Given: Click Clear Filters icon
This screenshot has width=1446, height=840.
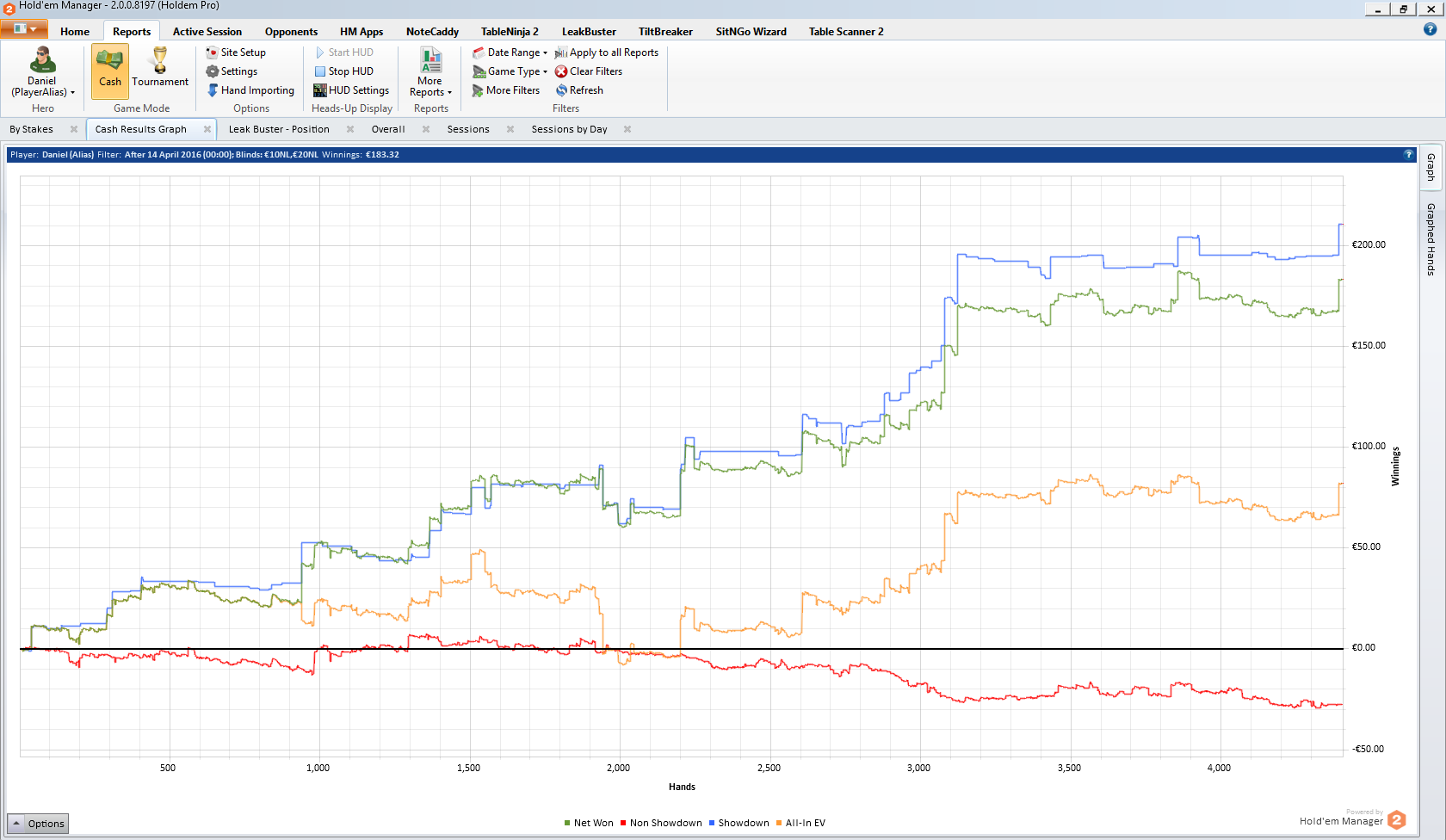Looking at the screenshot, I should (x=561, y=71).
